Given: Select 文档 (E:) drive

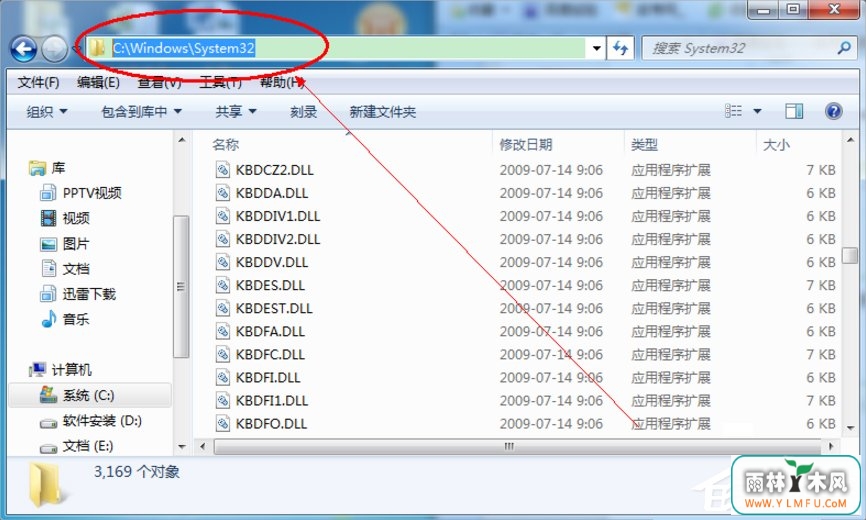Looking at the screenshot, I should click(x=77, y=446).
